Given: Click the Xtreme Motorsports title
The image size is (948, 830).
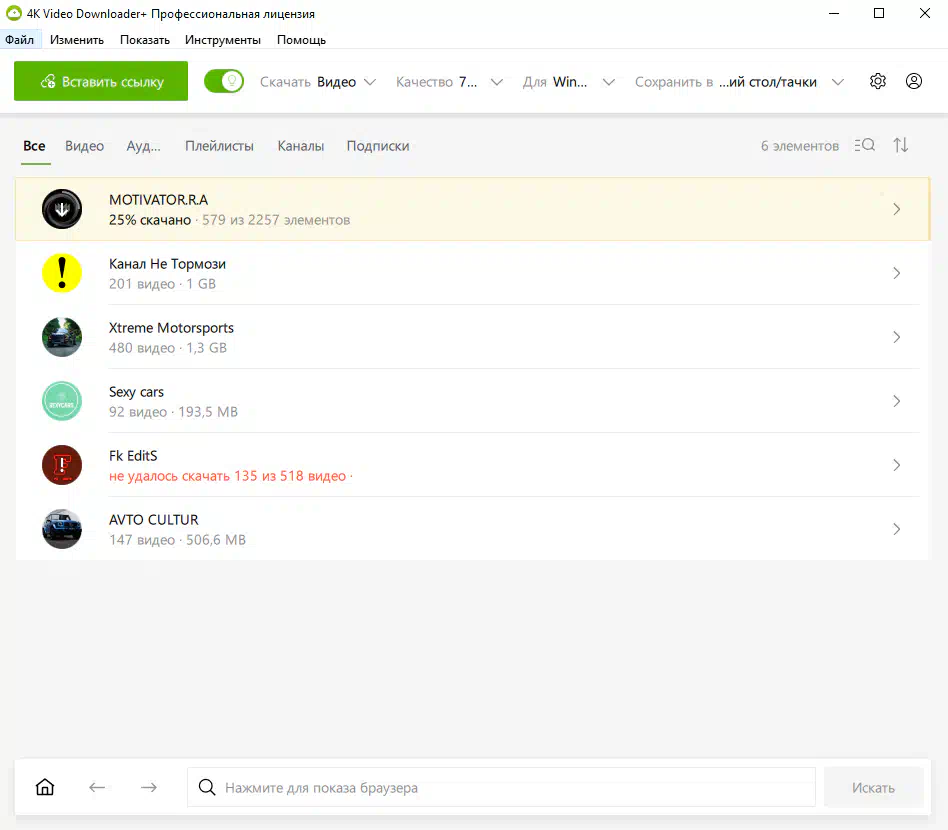Looking at the screenshot, I should tap(171, 328).
